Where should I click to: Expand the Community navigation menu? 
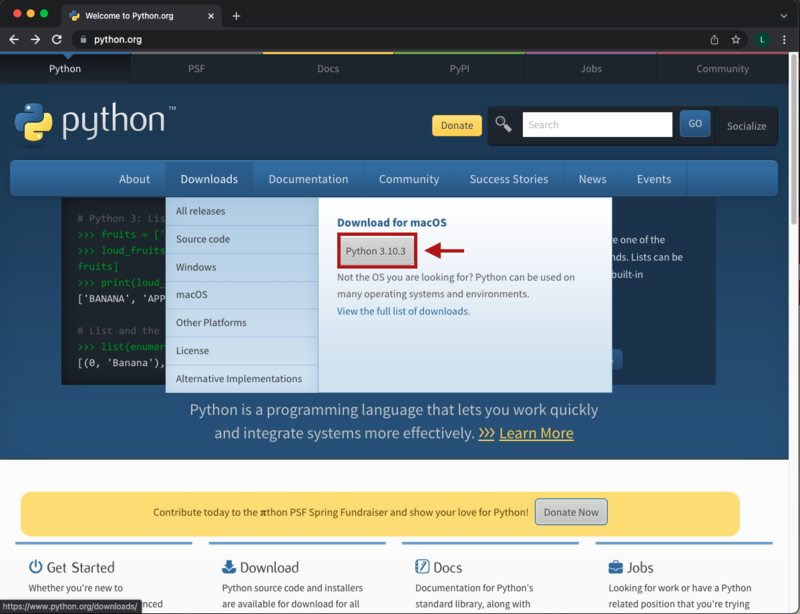coord(409,178)
